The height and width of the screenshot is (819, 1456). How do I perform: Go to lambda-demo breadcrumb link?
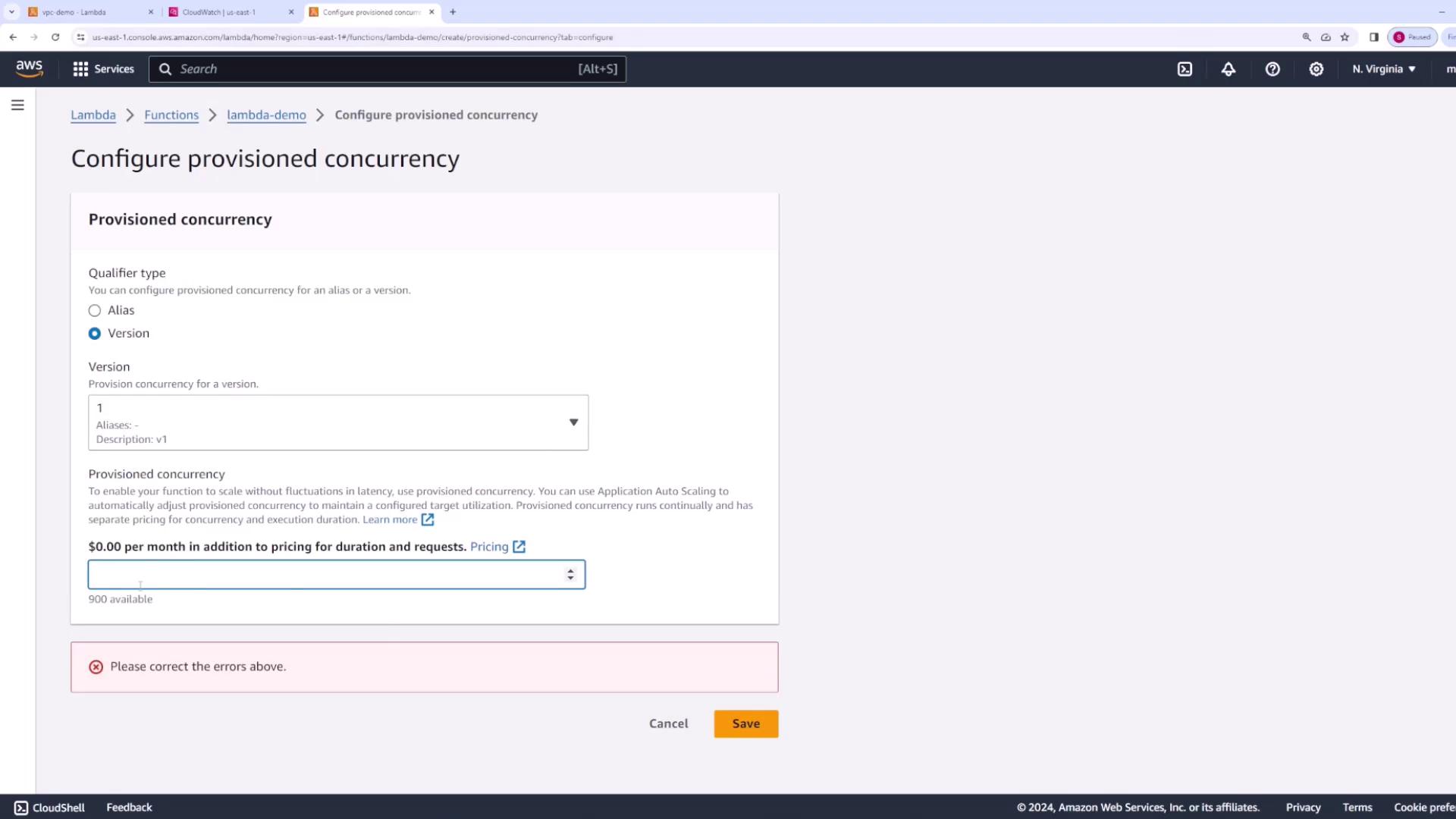click(x=266, y=115)
